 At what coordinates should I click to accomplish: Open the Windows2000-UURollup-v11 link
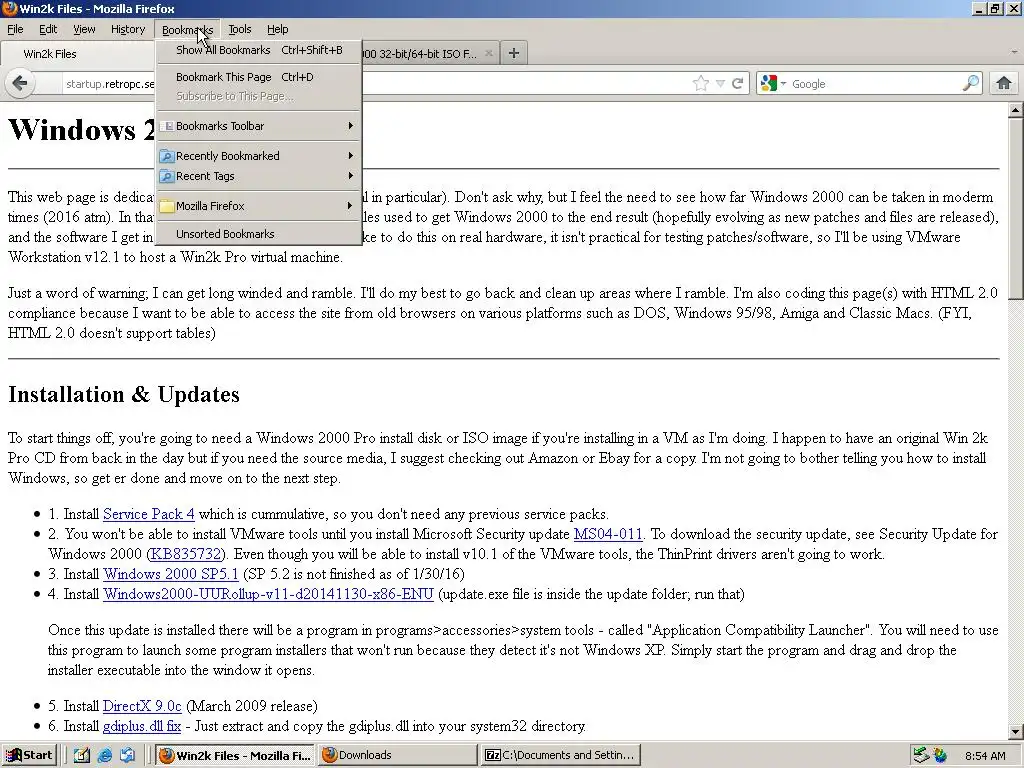[x=268, y=594]
